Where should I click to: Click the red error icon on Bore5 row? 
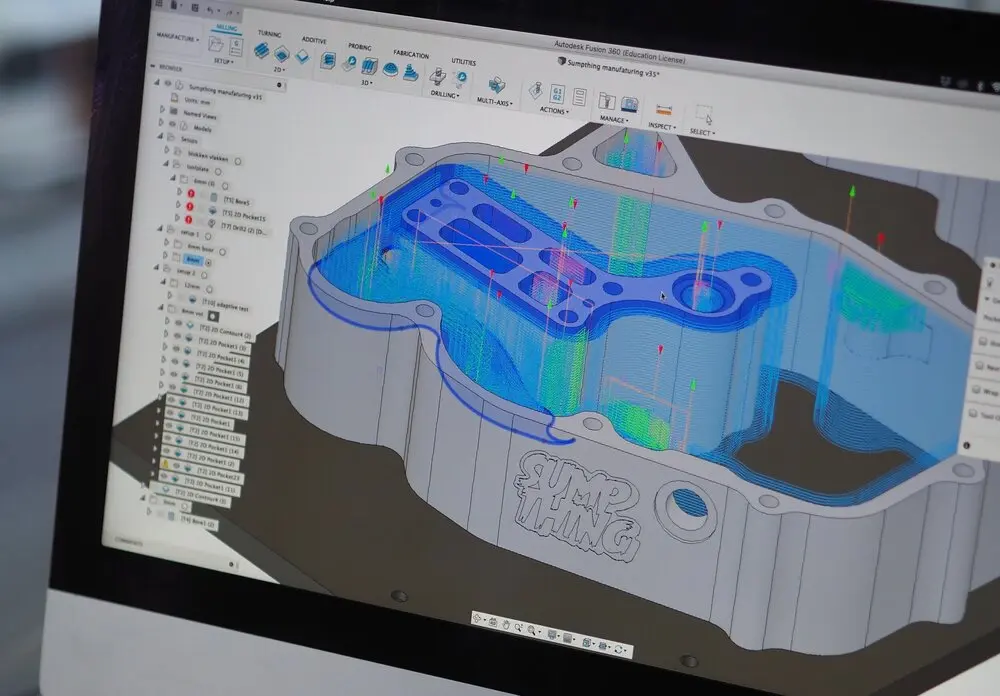pyautogui.click(x=191, y=193)
